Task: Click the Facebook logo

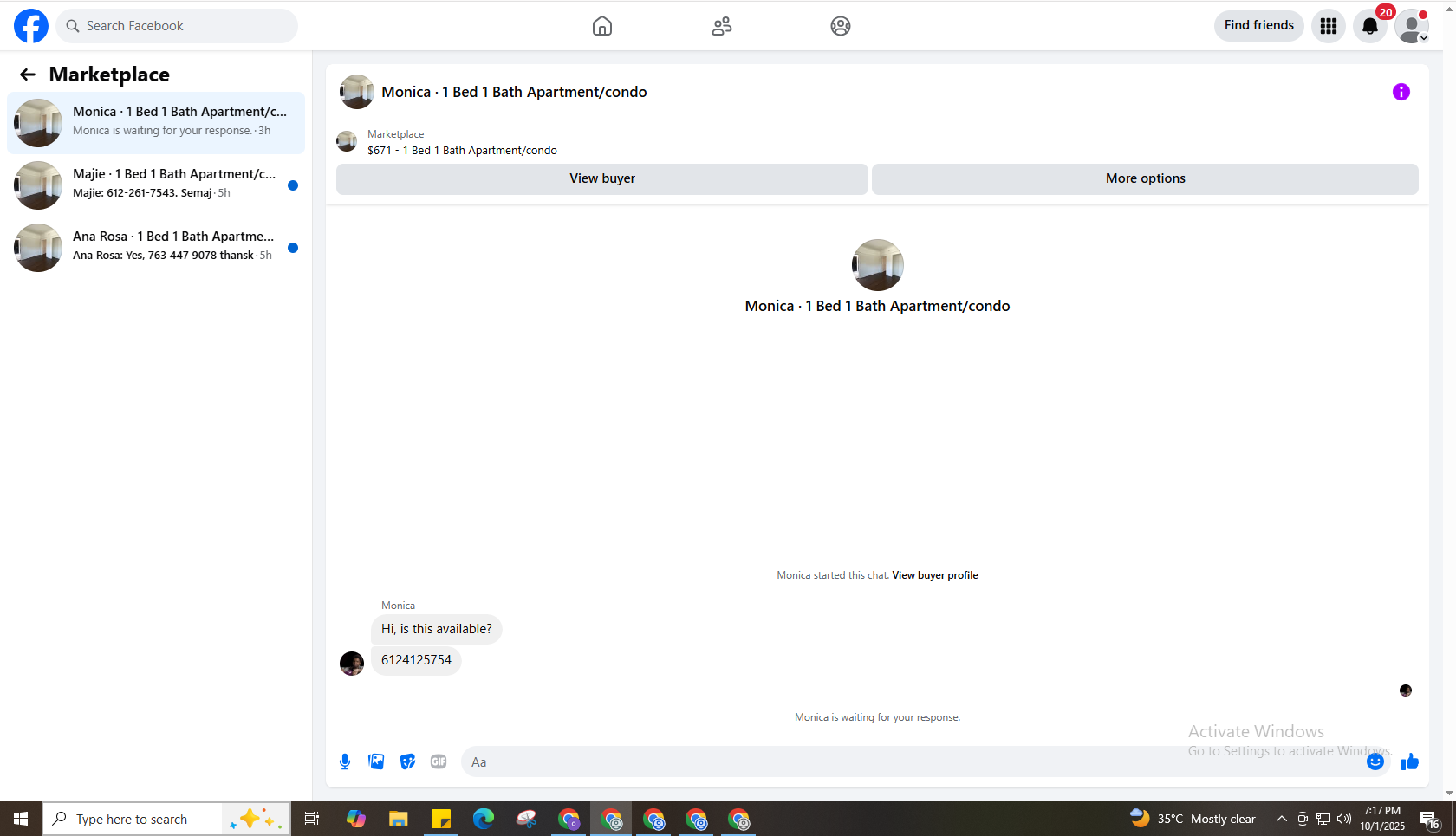Action: tap(31, 26)
